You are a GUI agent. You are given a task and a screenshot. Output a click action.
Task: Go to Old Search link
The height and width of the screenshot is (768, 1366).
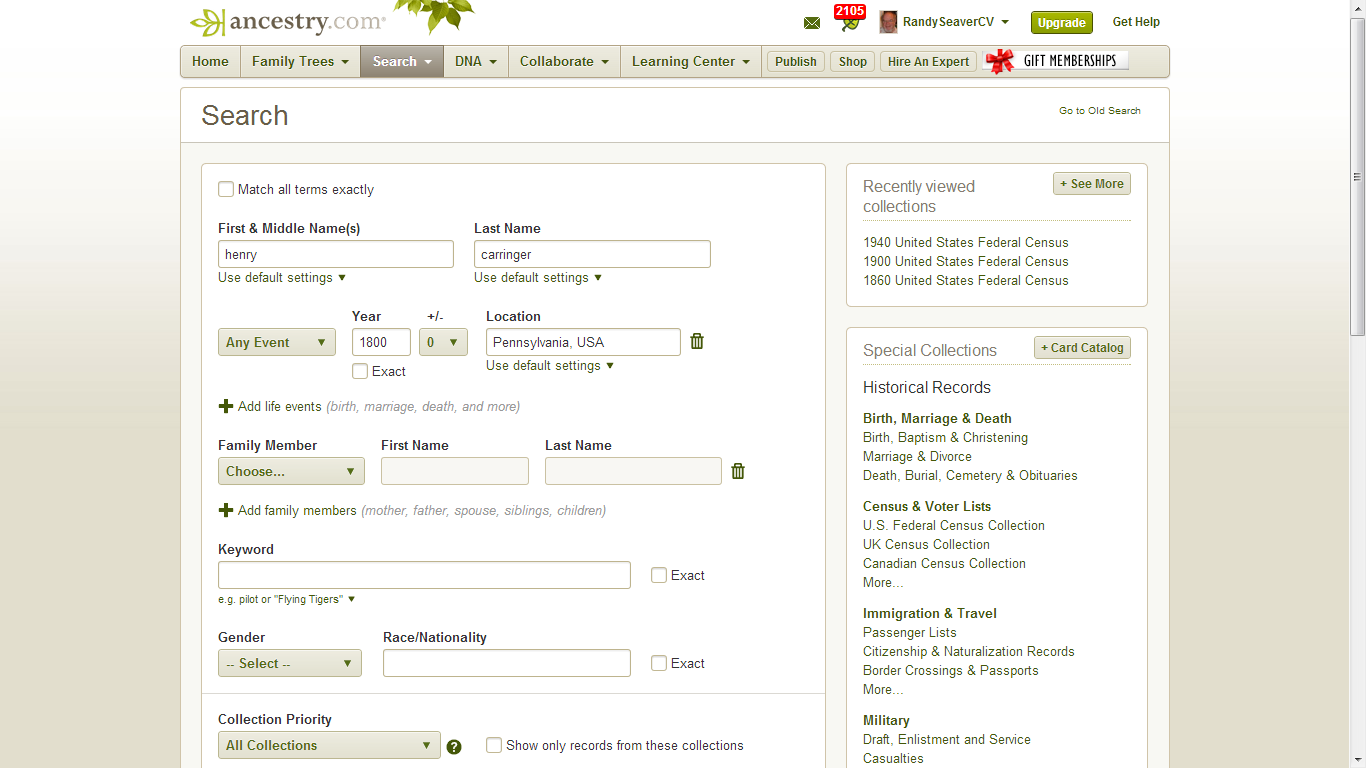pyautogui.click(x=1099, y=111)
